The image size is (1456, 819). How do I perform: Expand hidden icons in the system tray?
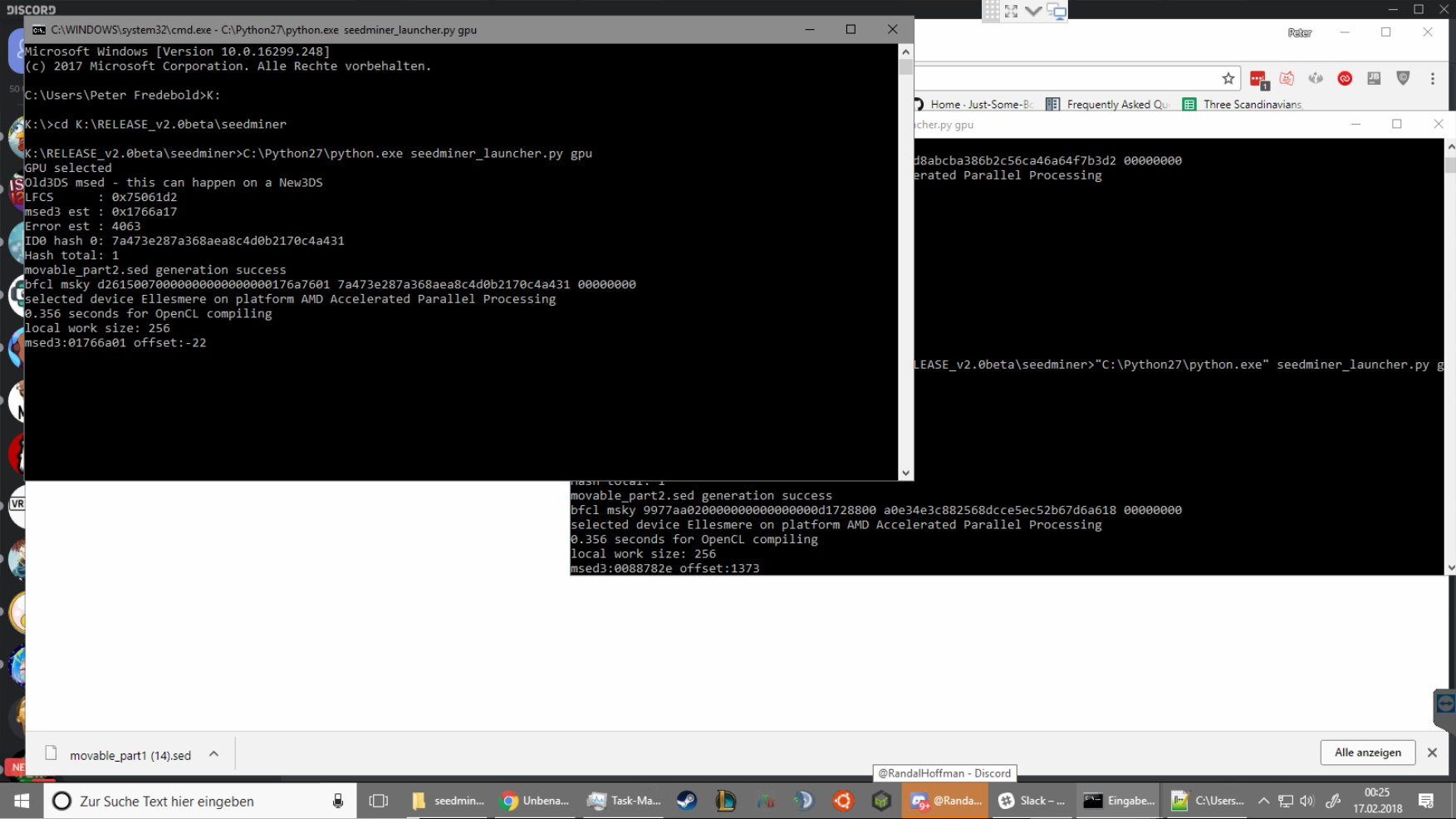click(1265, 801)
